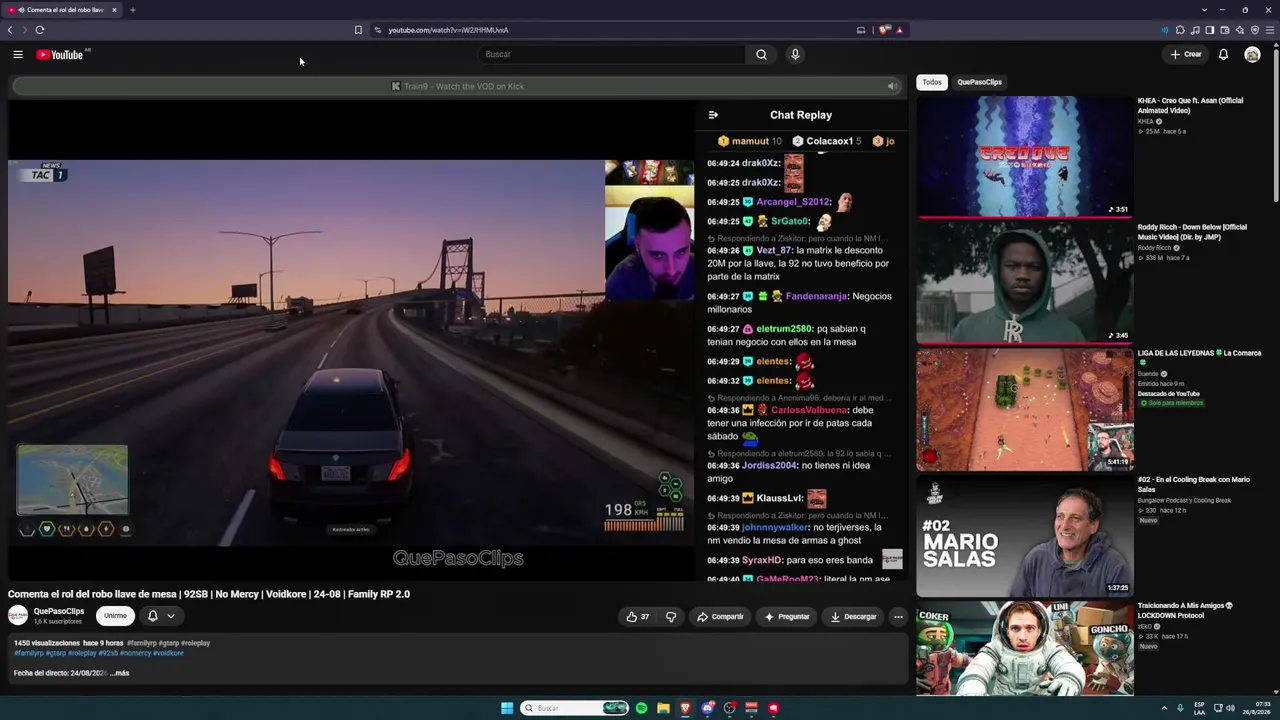The image size is (1280, 720).
Task: Click the Preguntar ask button
Action: 787,617
